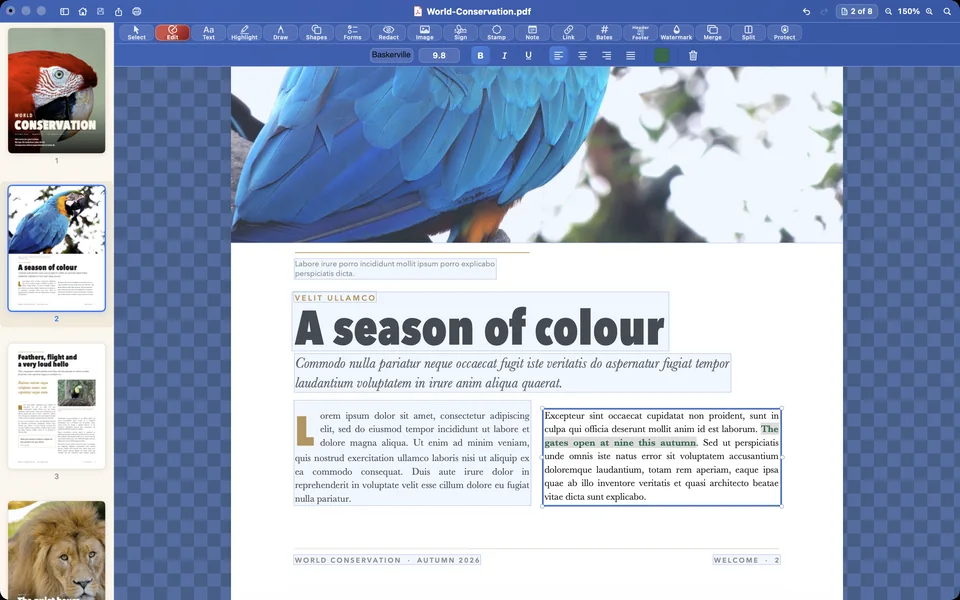This screenshot has height=600, width=960.
Task: Open the Merge tool
Action: click(713, 33)
